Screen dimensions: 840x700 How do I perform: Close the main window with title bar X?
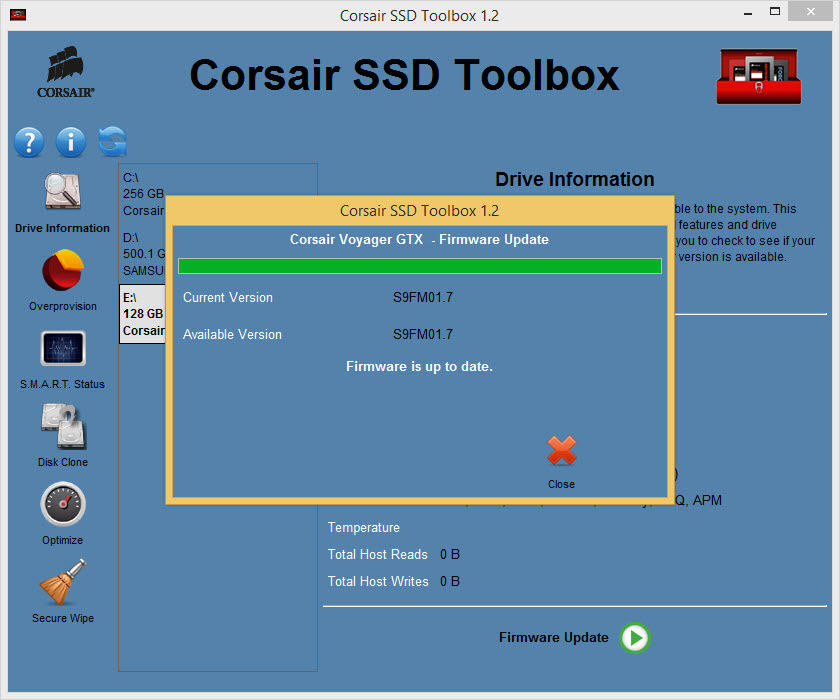(811, 12)
